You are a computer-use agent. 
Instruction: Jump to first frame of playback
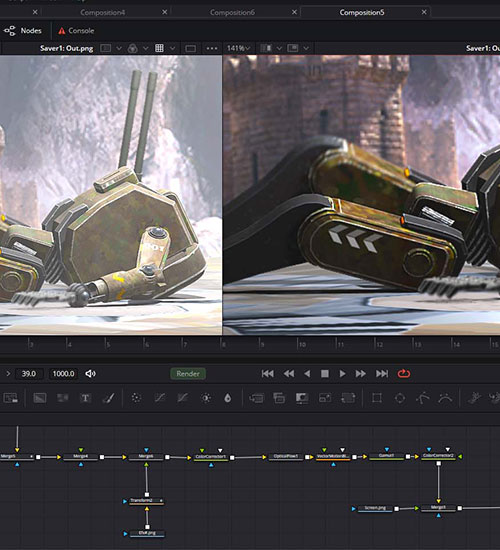[268, 374]
